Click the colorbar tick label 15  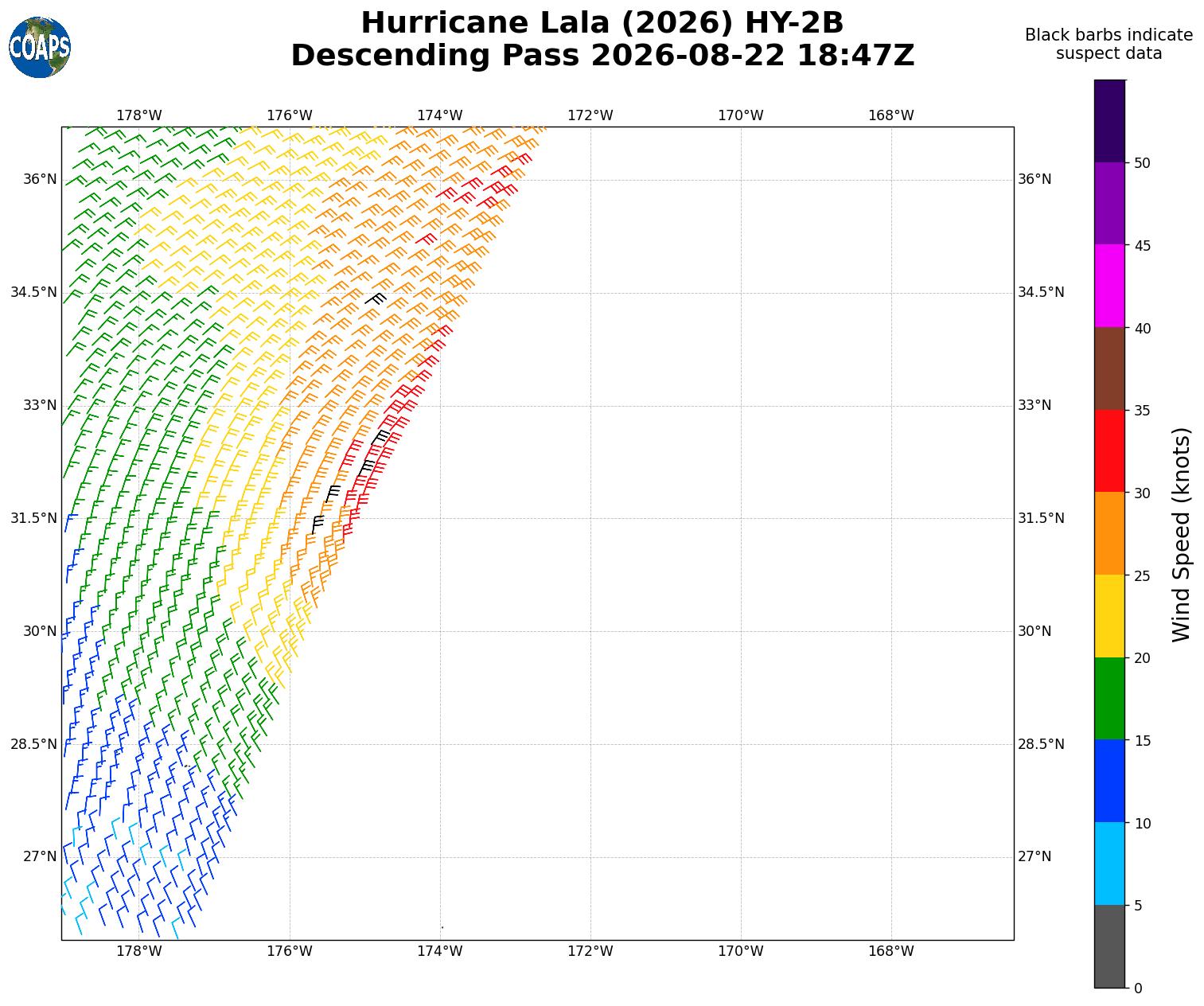click(x=1143, y=741)
